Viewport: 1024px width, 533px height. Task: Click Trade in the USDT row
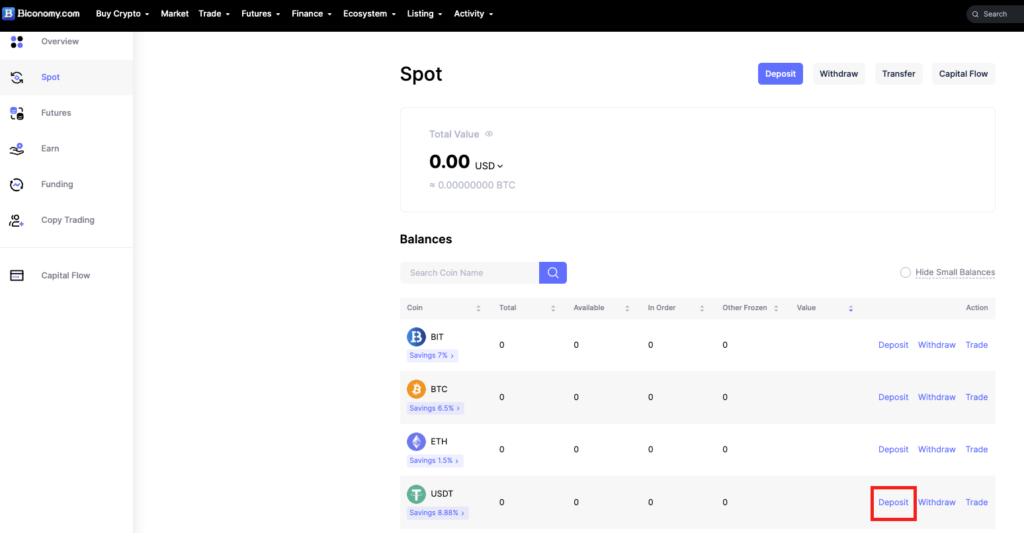coord(976,502)
